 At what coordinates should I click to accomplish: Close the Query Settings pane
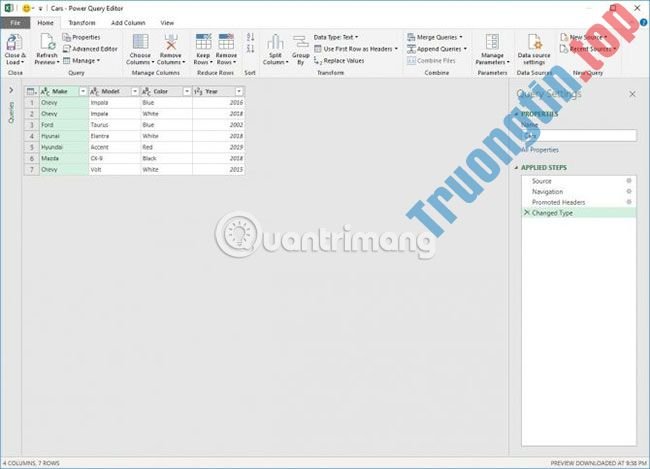click(632, 94)
